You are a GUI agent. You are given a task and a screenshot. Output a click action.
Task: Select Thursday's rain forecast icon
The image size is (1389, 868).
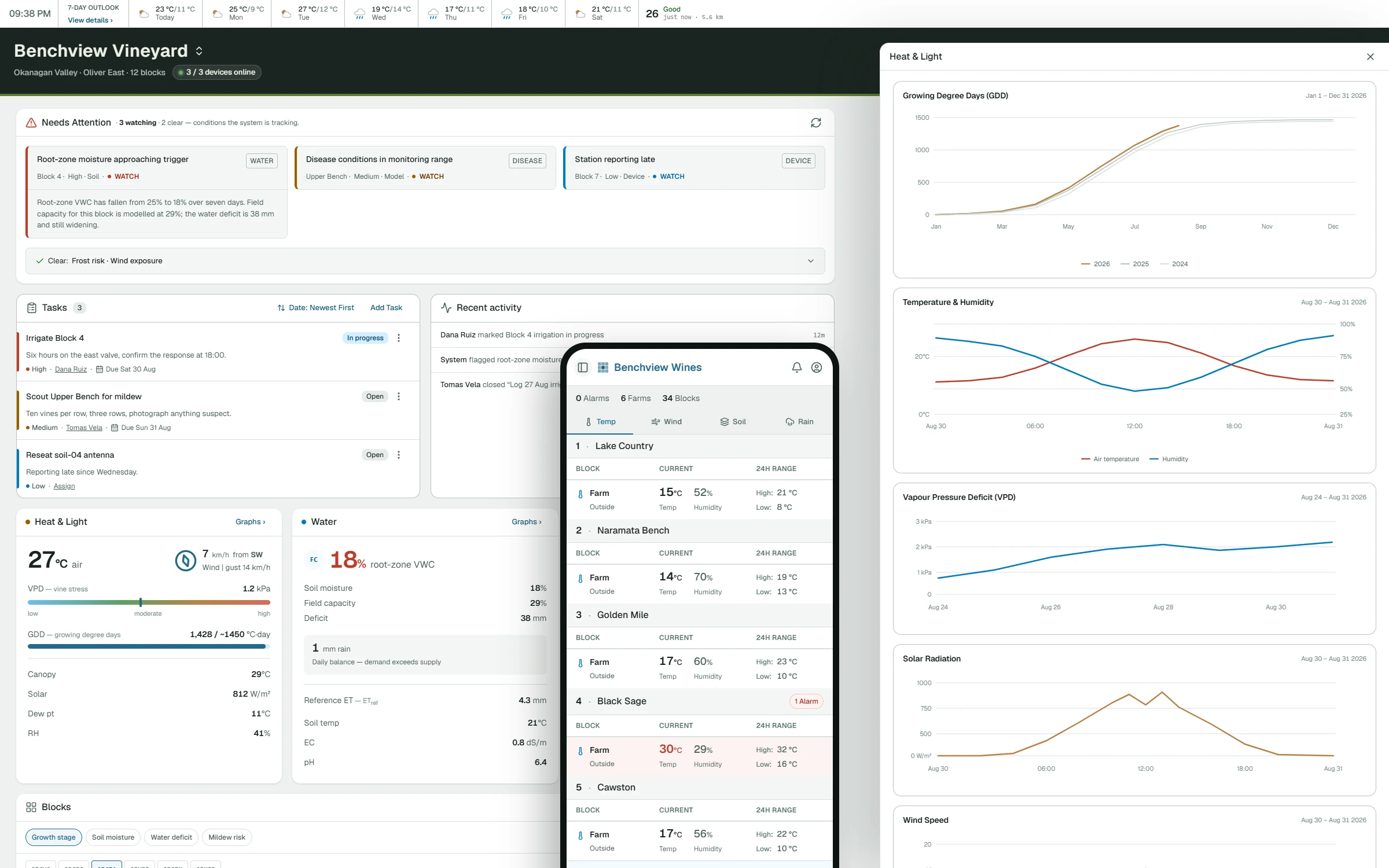[433, 13]
